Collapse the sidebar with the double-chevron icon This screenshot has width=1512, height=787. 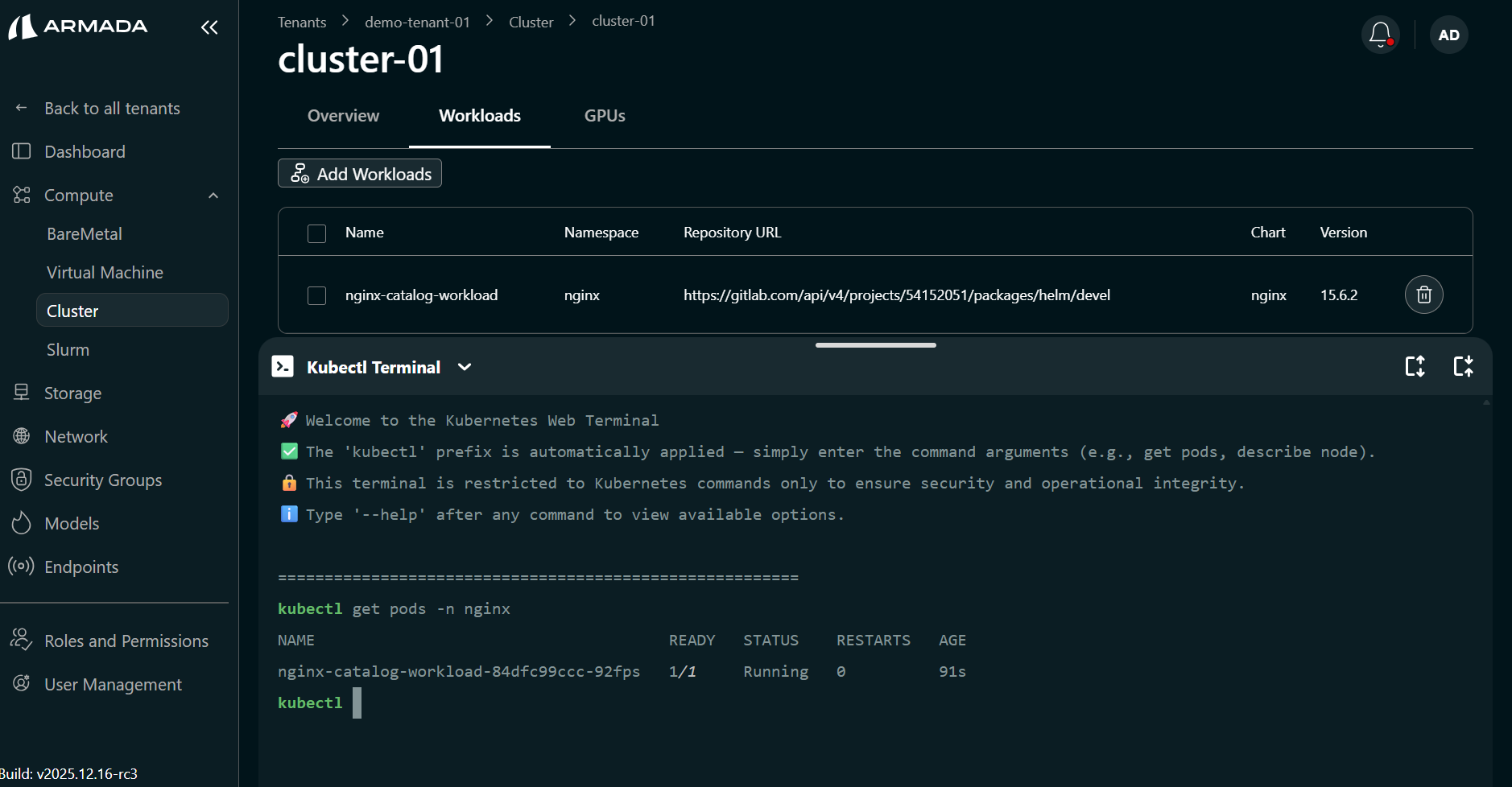tap(209, 28)
